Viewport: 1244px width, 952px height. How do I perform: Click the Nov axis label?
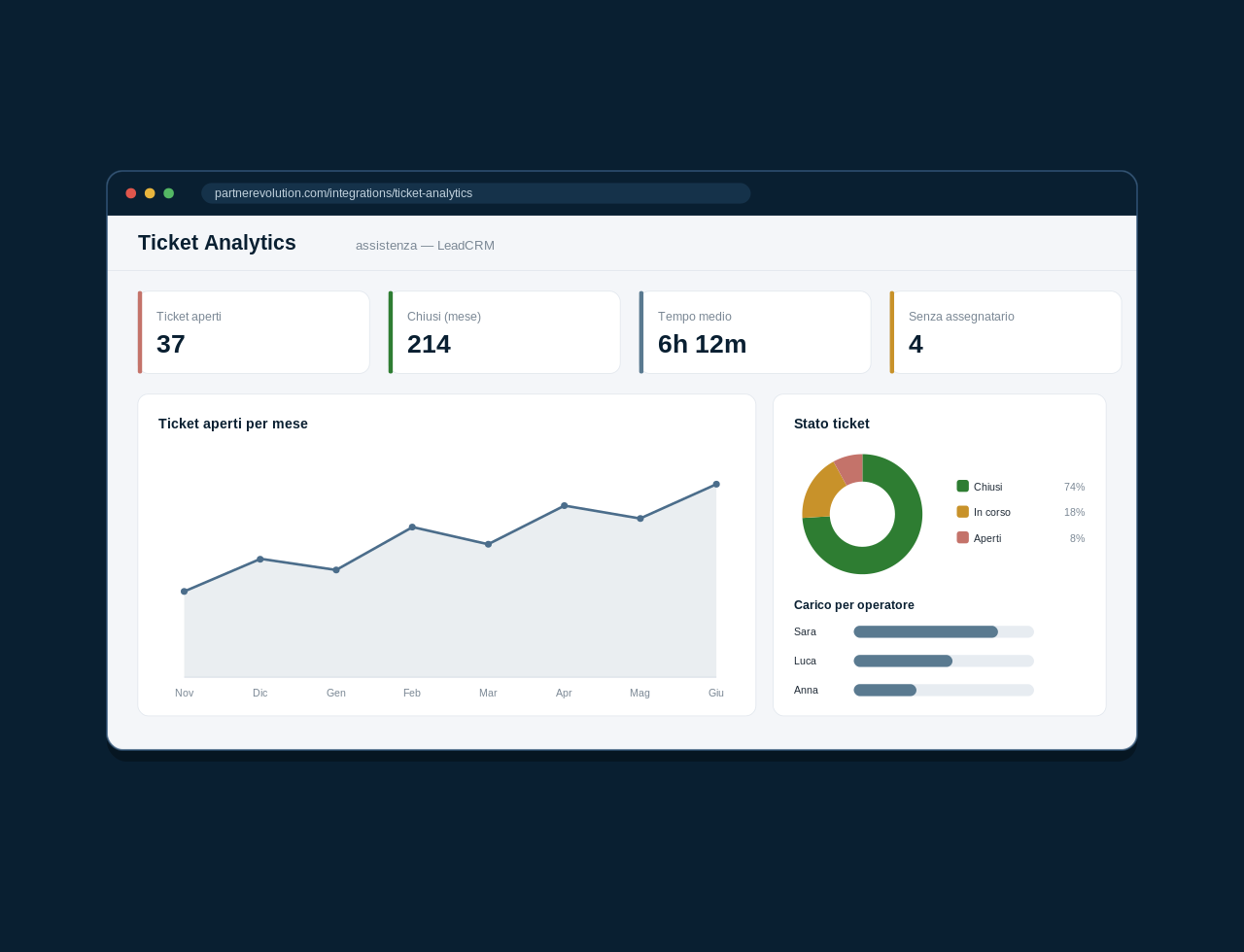coord(185,693)
